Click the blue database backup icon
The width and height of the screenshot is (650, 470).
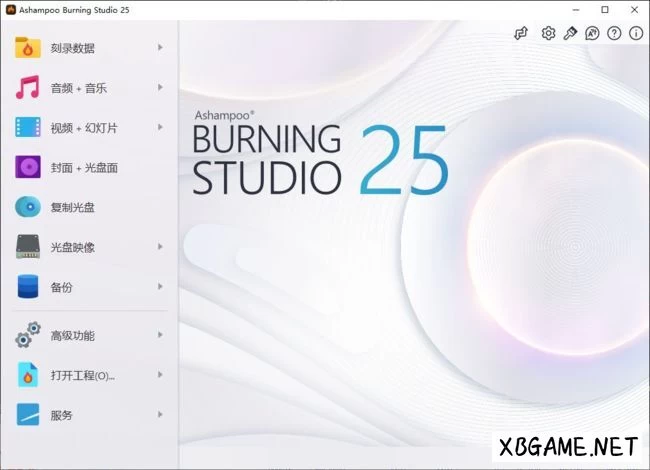click(28, 287)
